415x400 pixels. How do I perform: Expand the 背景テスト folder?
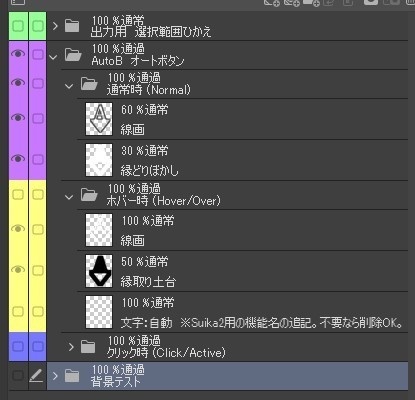pos(55,376)
